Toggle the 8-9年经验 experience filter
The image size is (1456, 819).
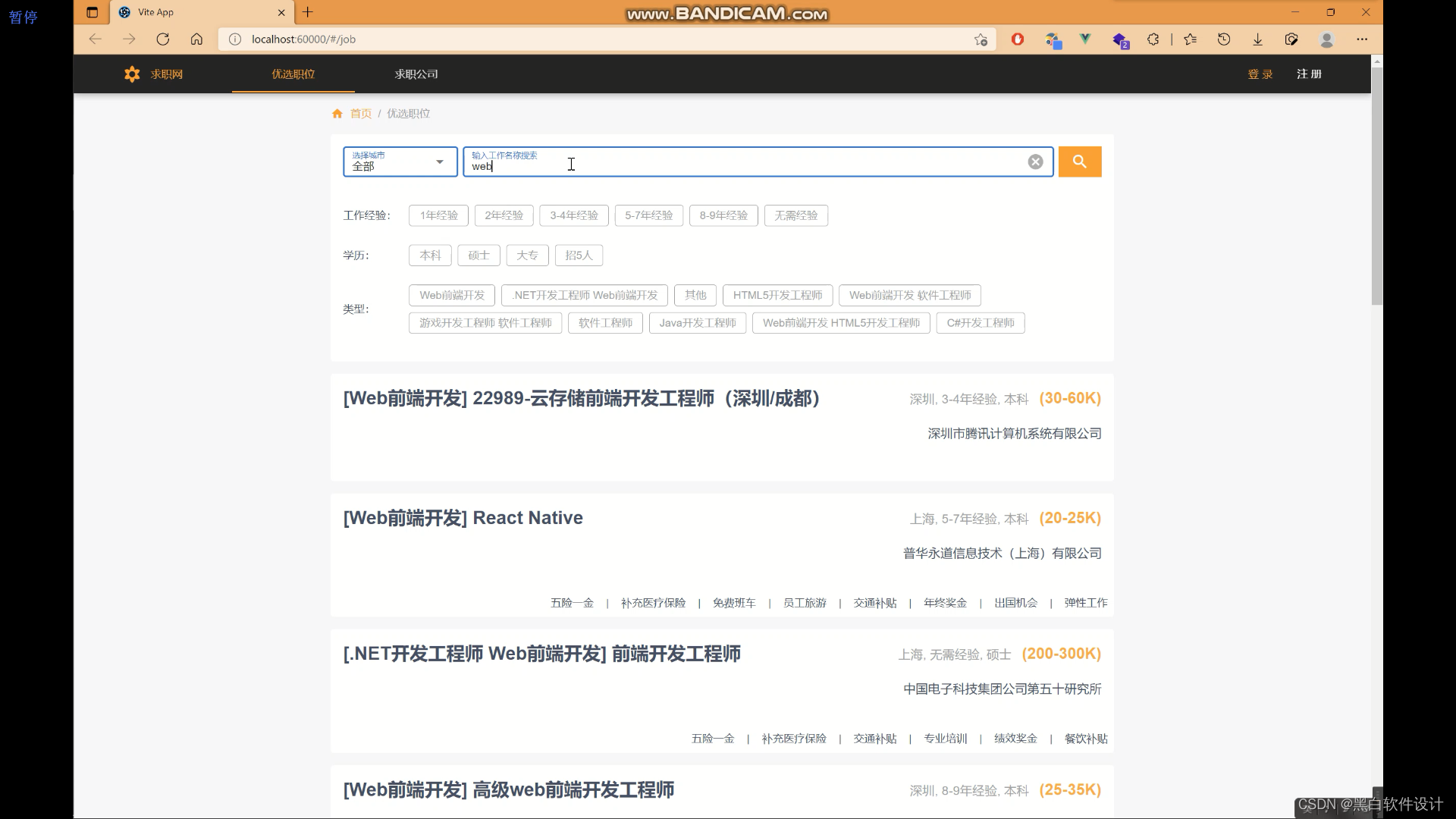723,215
